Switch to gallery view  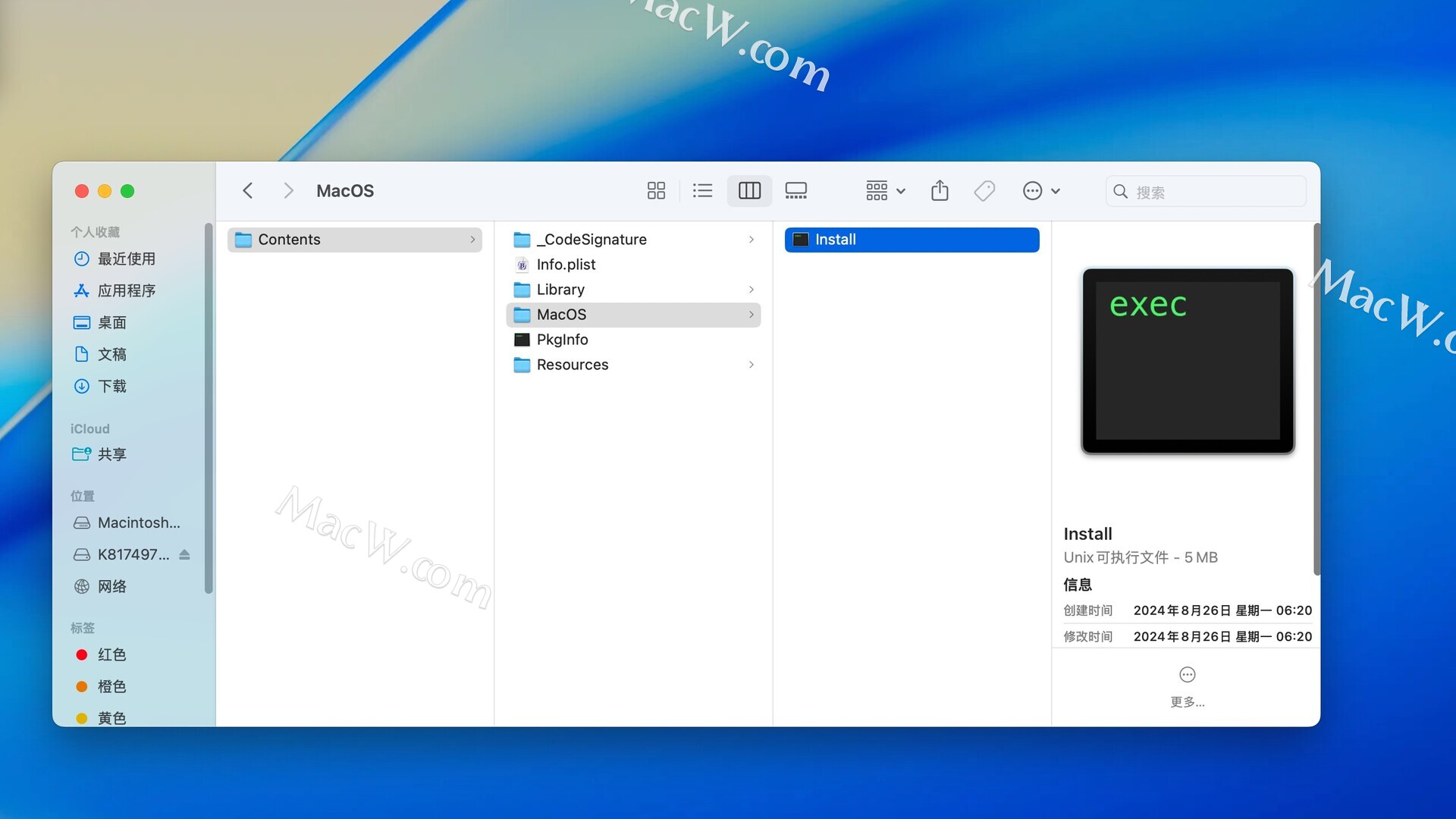click(796, 190)
